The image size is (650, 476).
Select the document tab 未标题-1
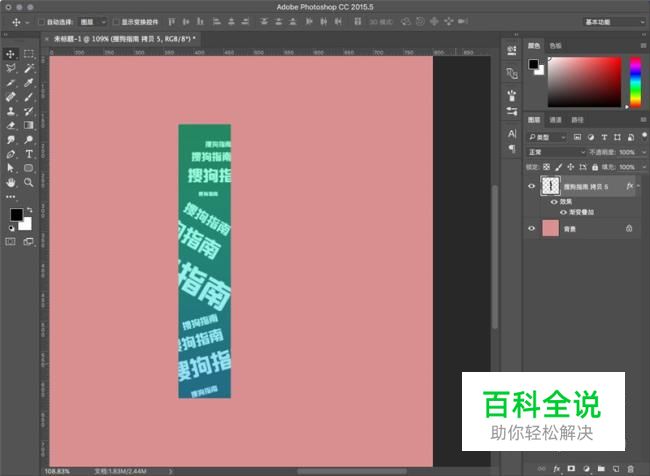tap(124, 39)
